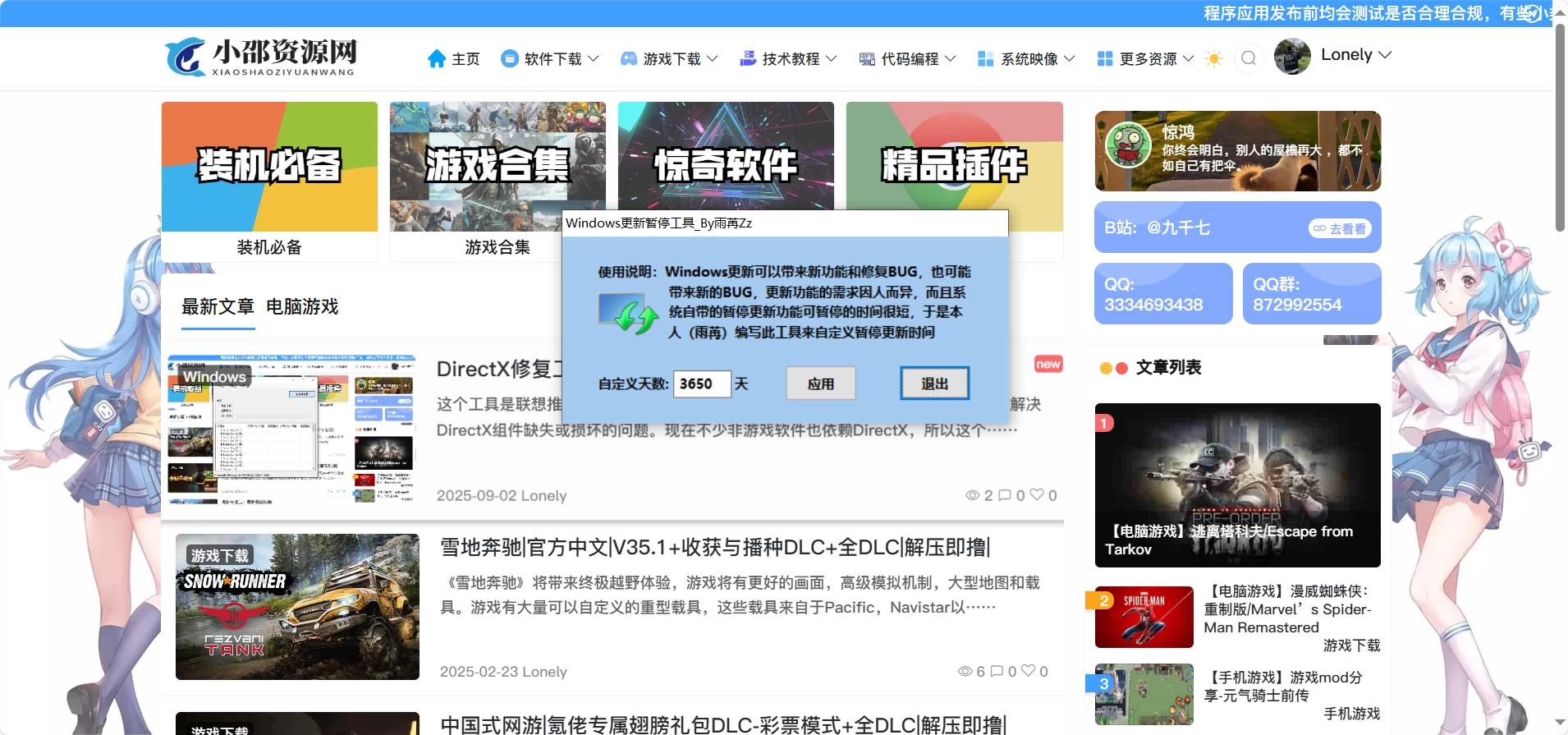1568x735 pixels.
Task: Open the 惊奇软件 category card image
Action: 726,156
